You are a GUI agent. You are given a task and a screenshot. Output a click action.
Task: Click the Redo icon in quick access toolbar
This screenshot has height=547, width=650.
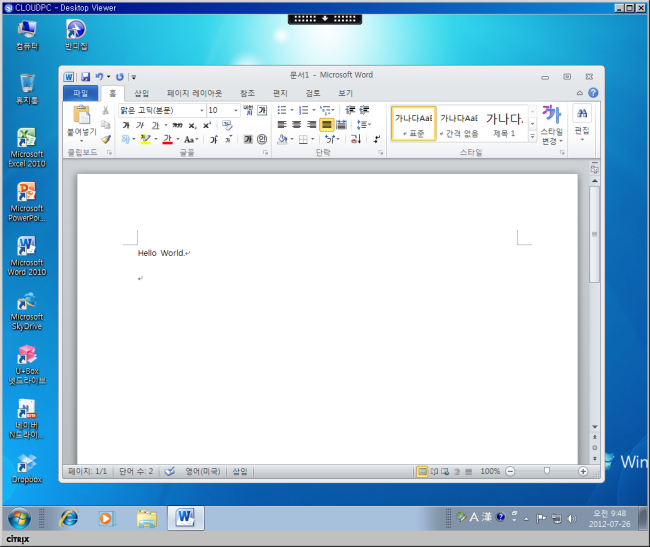pos(120,77)
